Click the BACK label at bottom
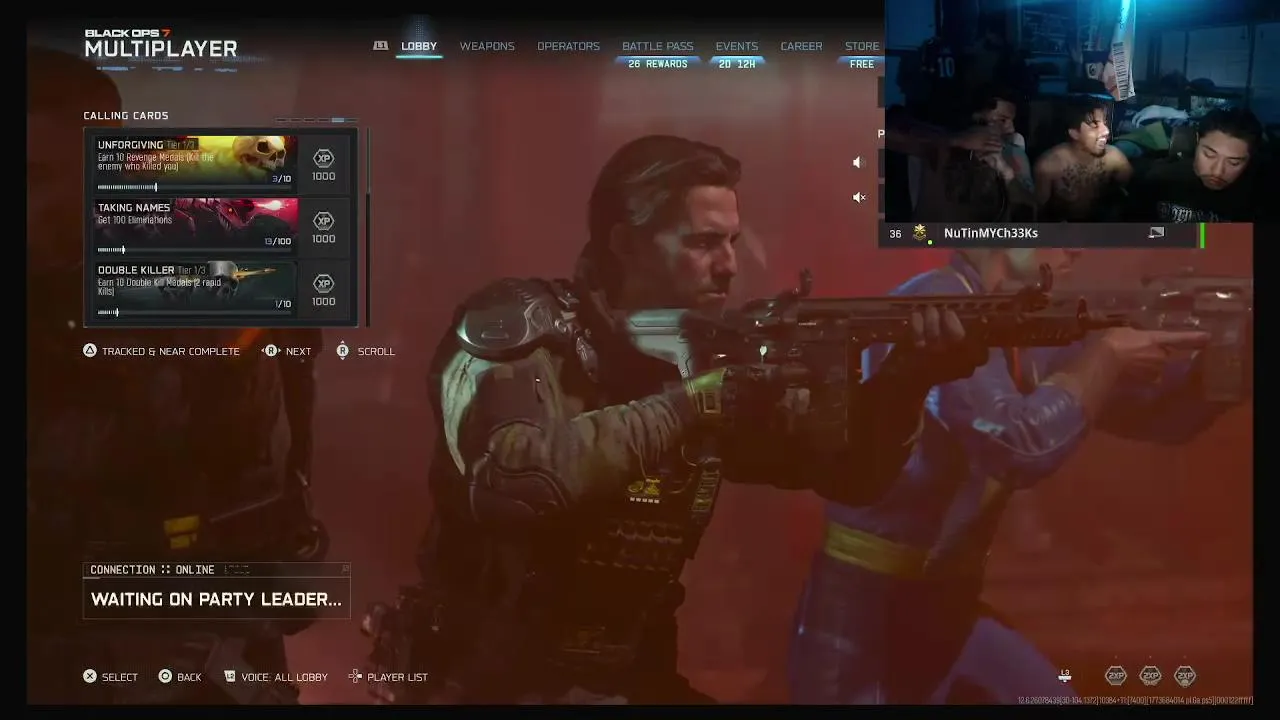The width and height of the screenshot is (1280, 720). pos(189,677)
